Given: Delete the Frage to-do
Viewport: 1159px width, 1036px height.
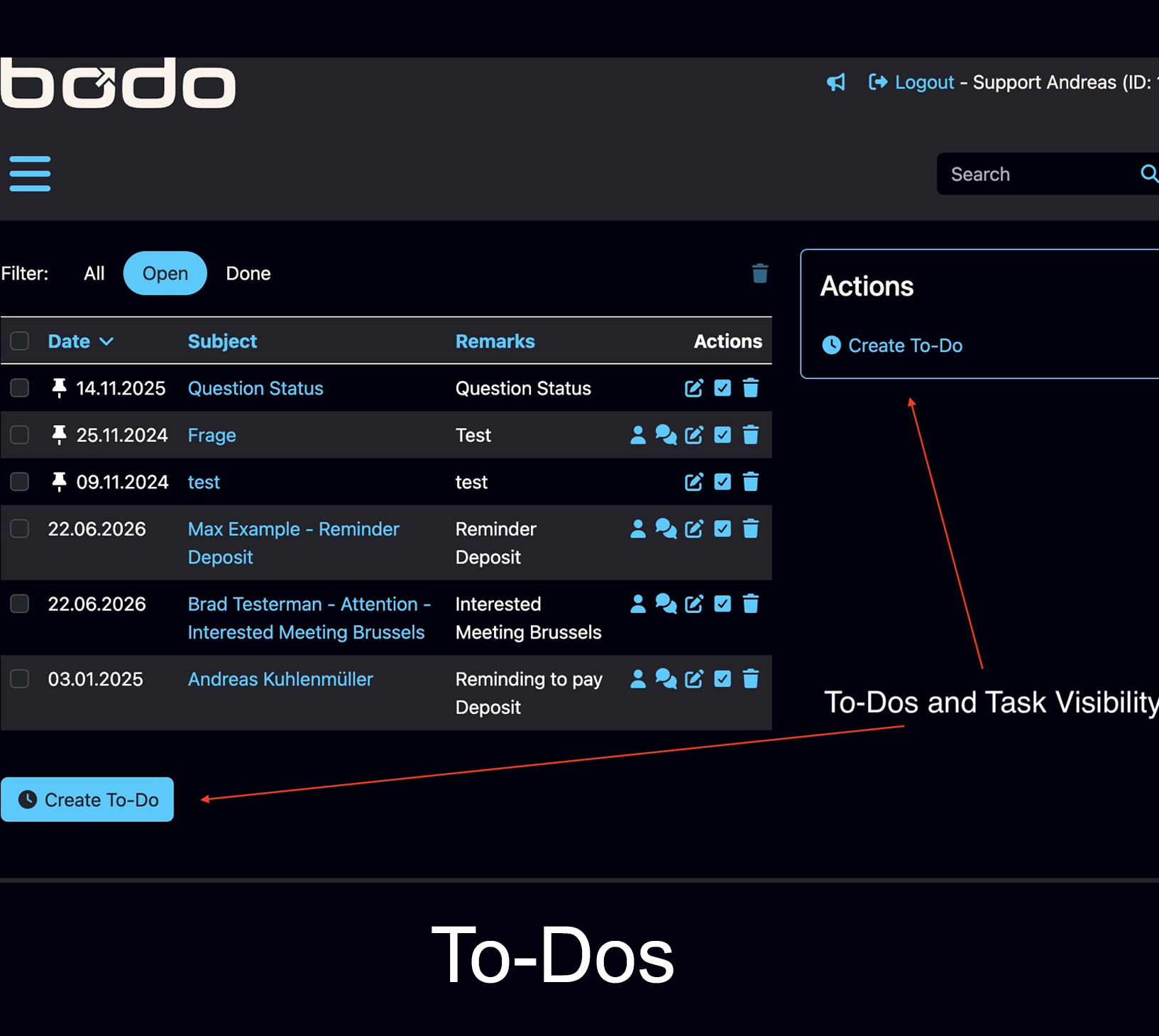Looking at the screenshot, I should [x=751, y=435].
